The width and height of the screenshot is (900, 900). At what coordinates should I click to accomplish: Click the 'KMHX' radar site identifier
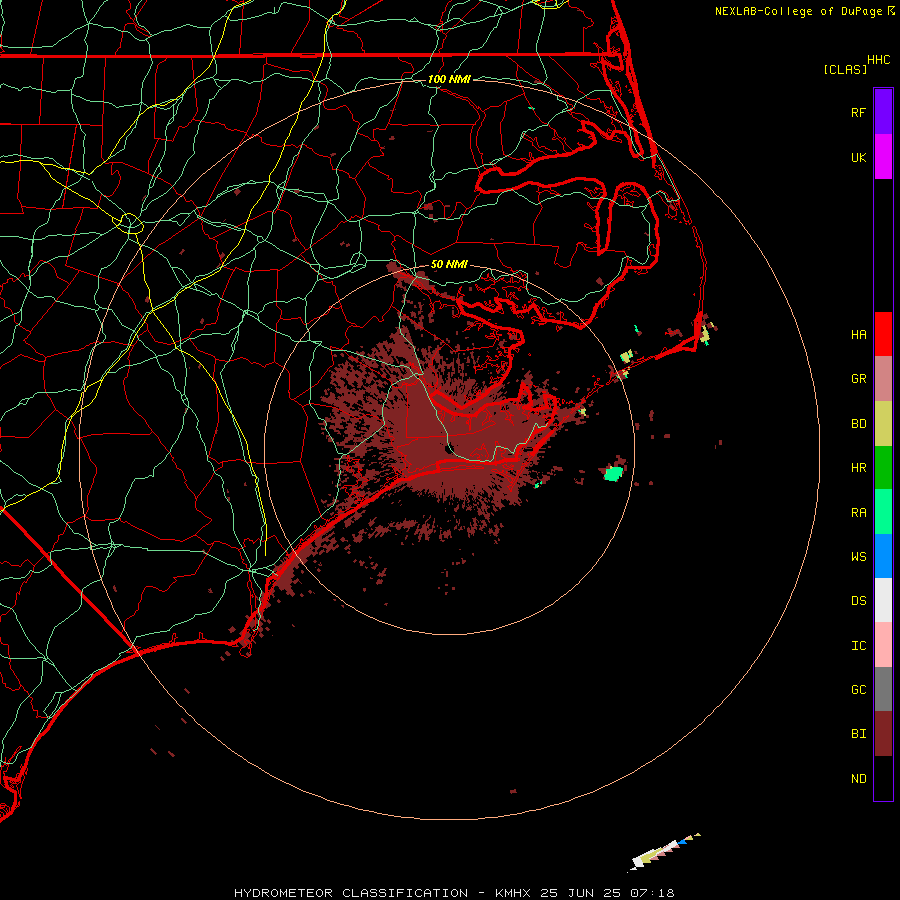pos(513,893)
